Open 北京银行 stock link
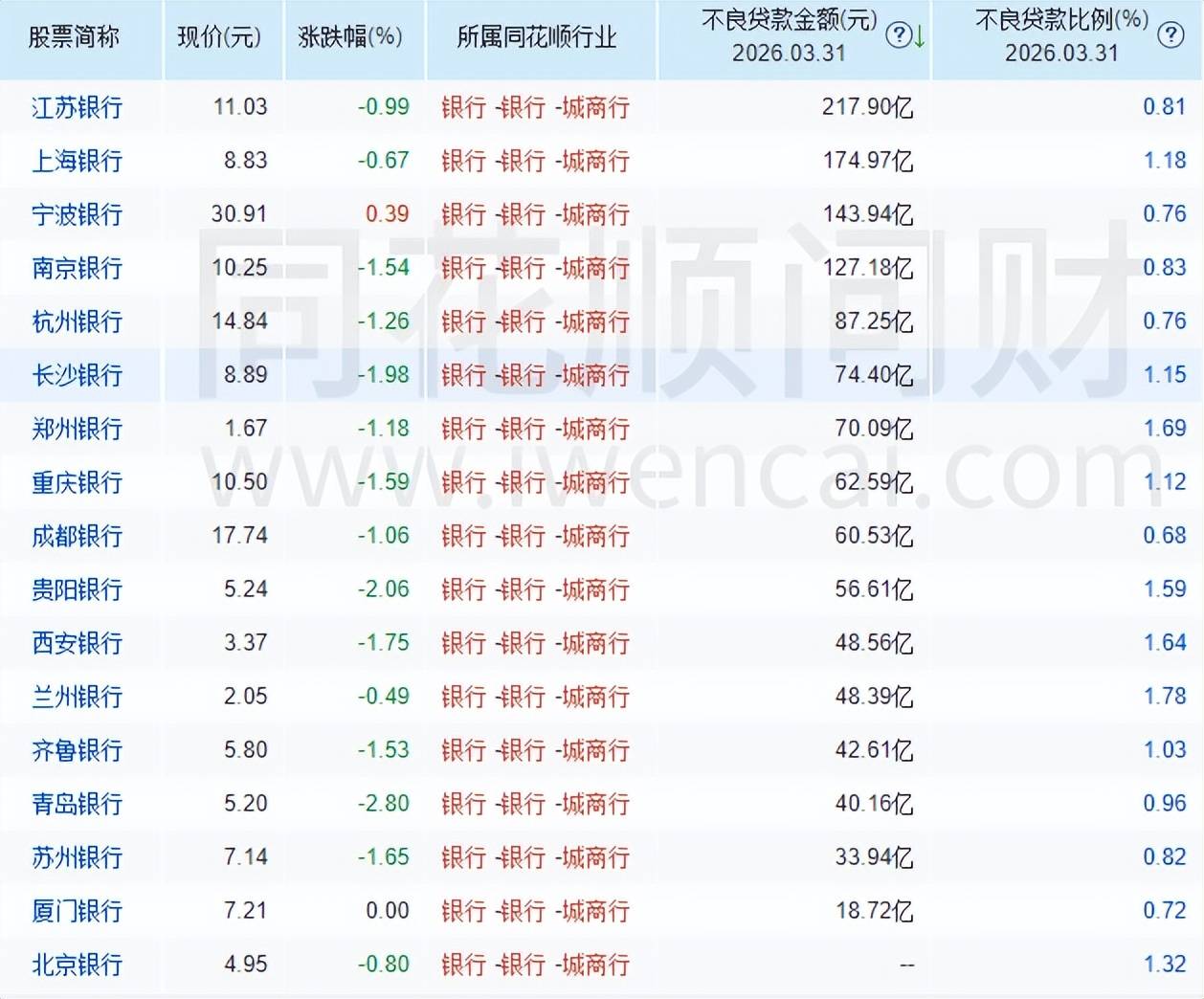The width and height of the screenshot is (1204, 999). (78, 965)
